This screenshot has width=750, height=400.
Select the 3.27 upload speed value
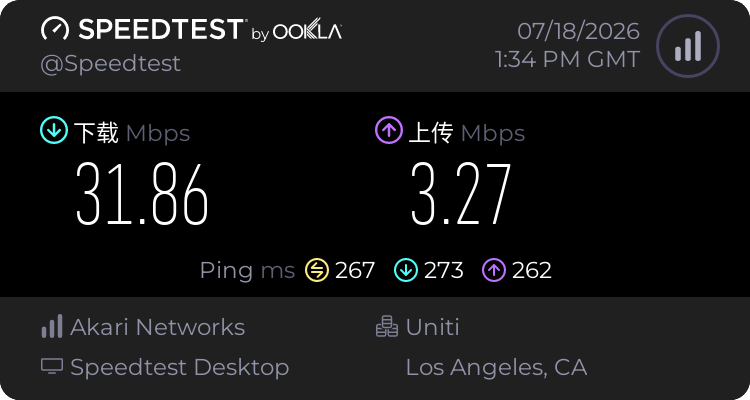pos(461,194)
